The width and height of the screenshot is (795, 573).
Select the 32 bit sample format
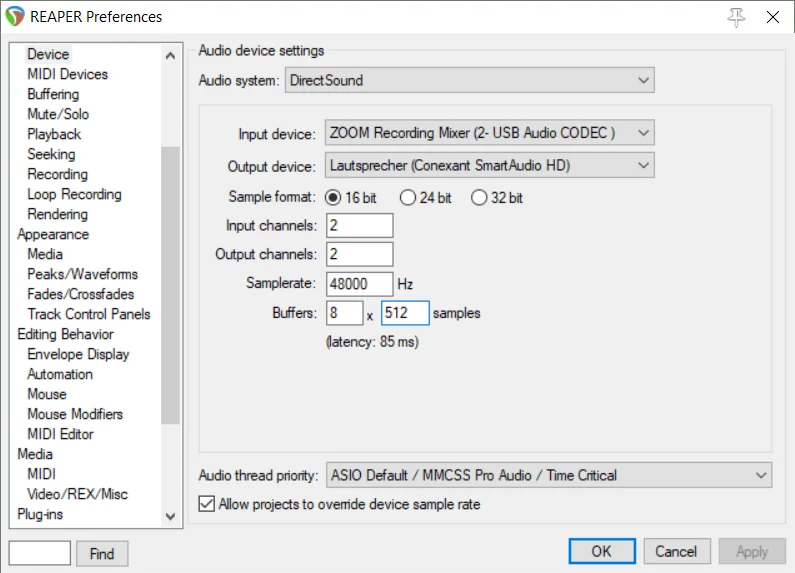click(x=479, y=198)
